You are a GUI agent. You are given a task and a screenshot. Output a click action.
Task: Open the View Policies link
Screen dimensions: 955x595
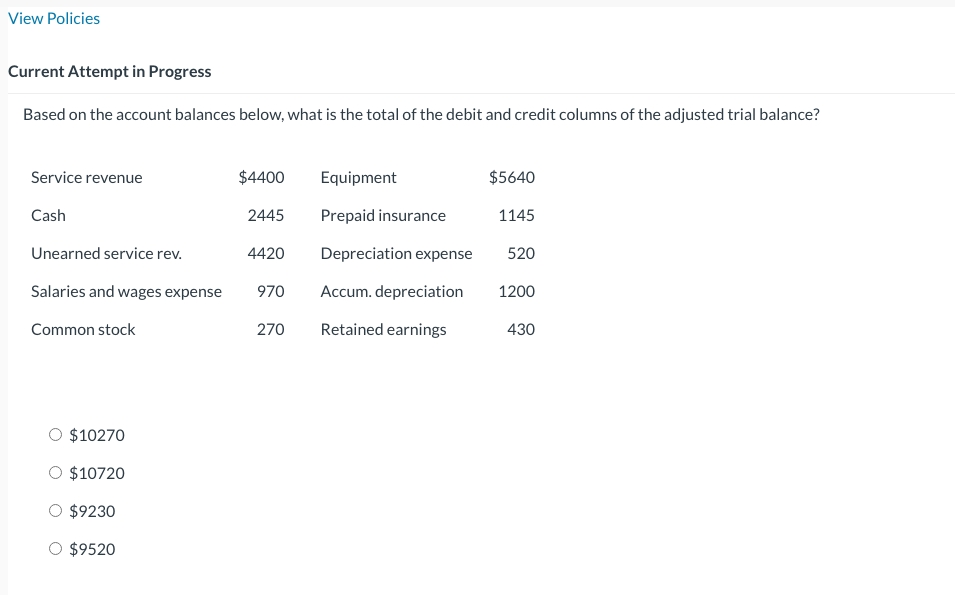click(54, 18)
